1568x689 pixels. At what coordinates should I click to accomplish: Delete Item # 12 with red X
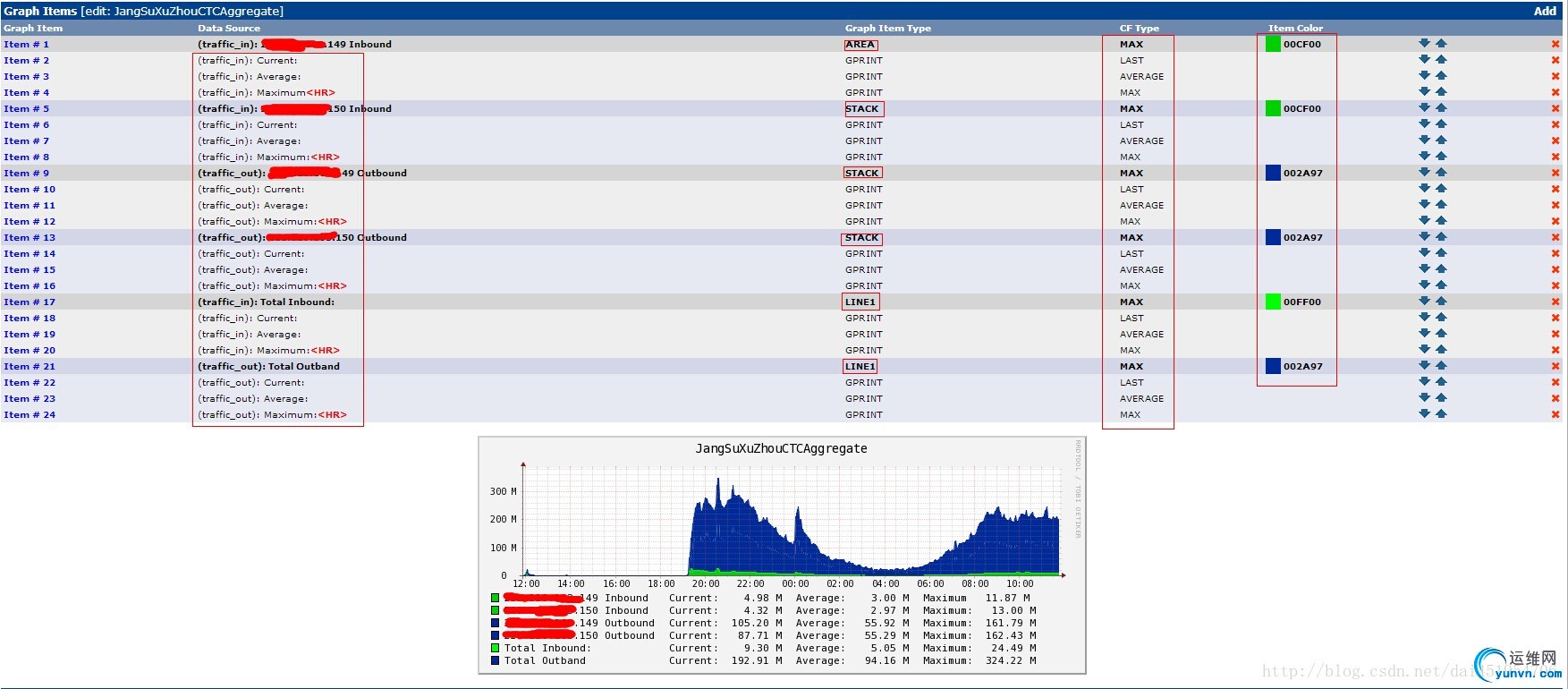click(1555, 221)
